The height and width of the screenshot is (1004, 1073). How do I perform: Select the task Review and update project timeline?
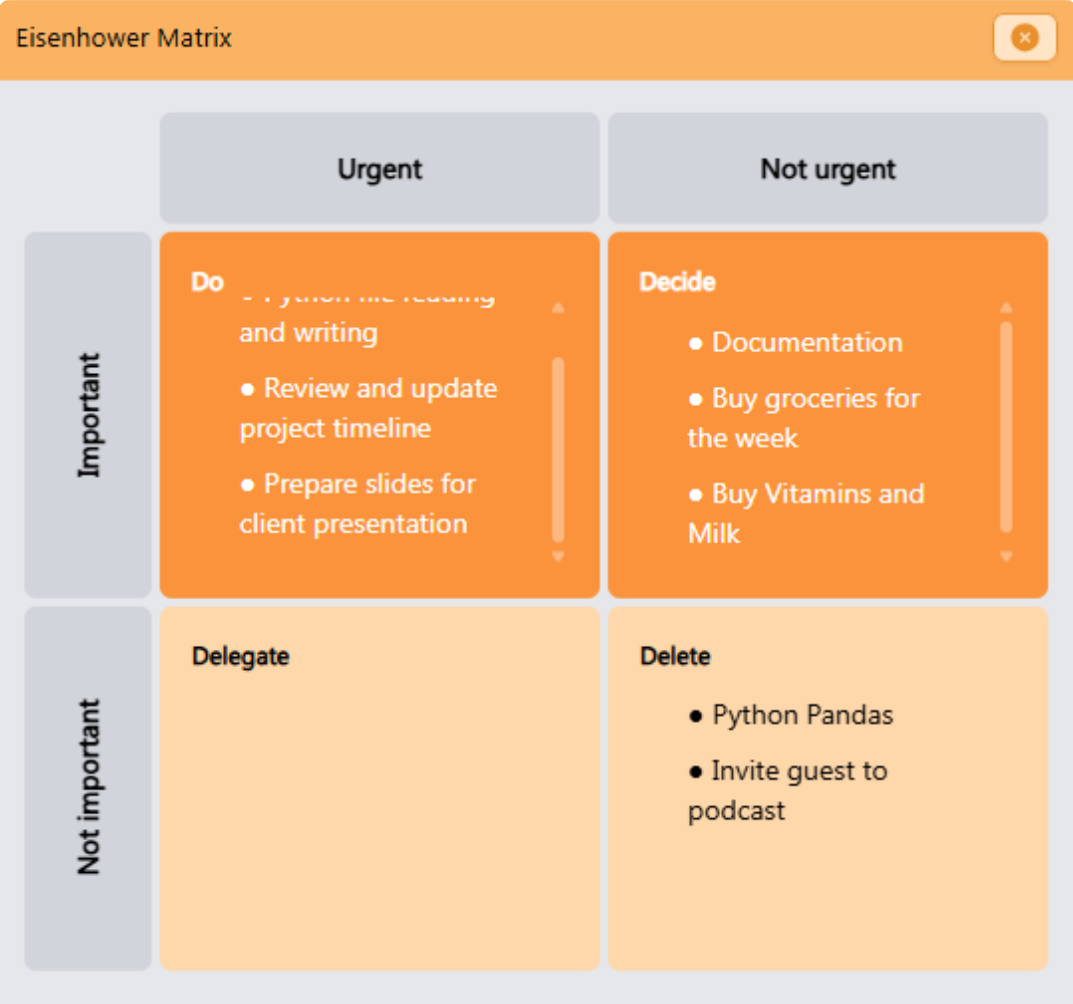(367, 408)
